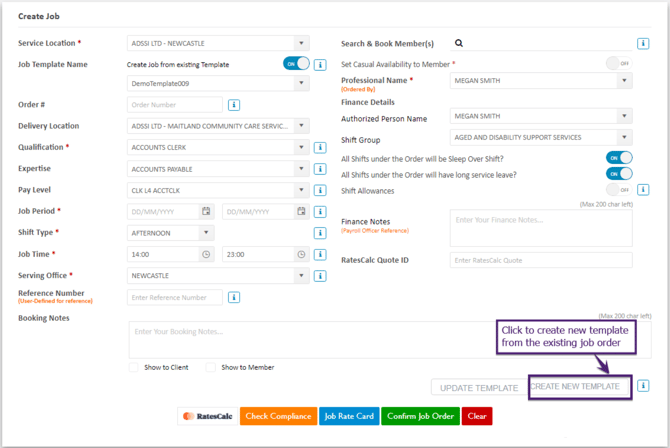Open clock picker for 14:00 start time
670x448 pixels.
point(206,254)
